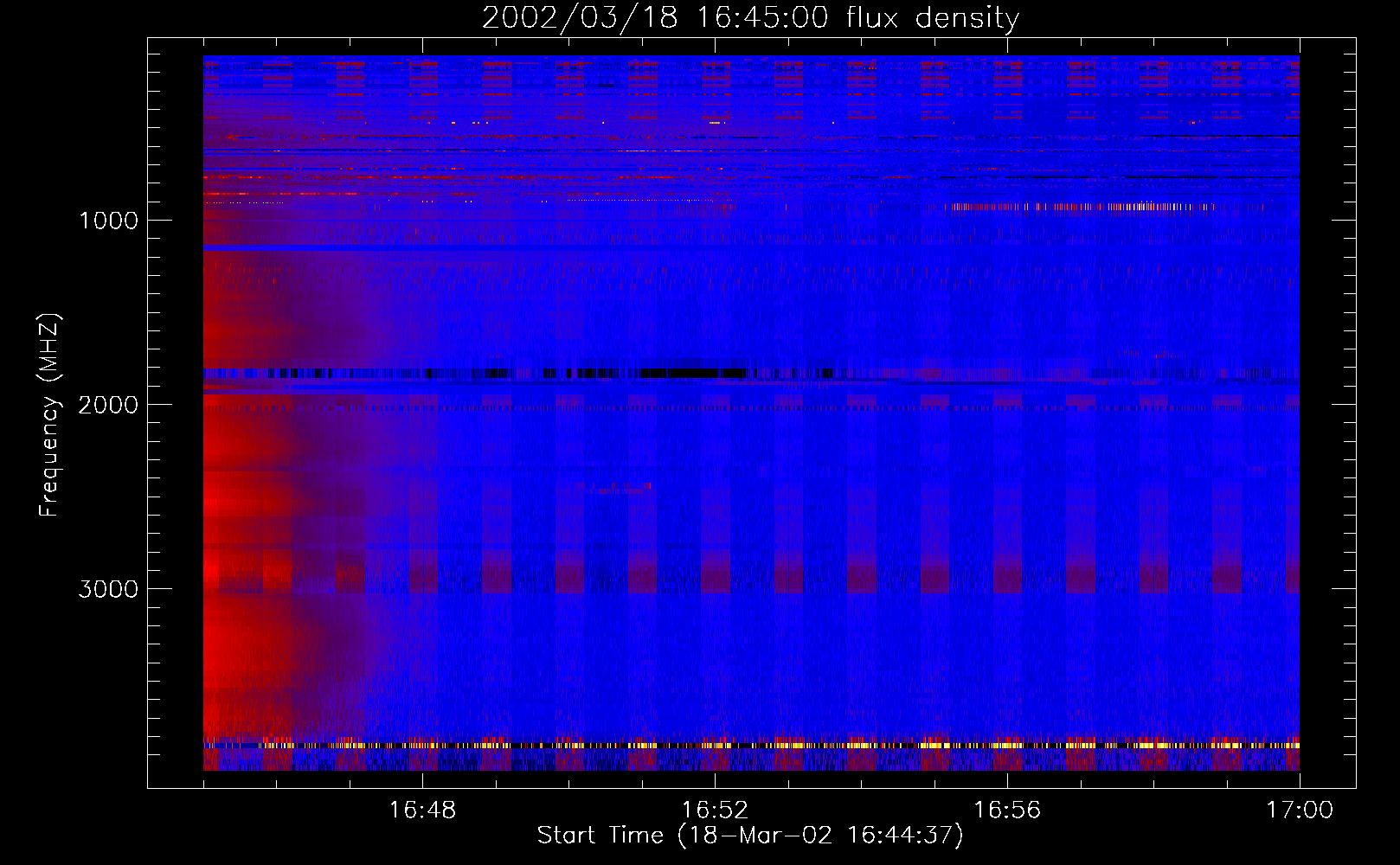1400x865 pixels.
Task: Click the plot title '2002/03/18 16:45:00 flux density'
Action: pos(750,17)
